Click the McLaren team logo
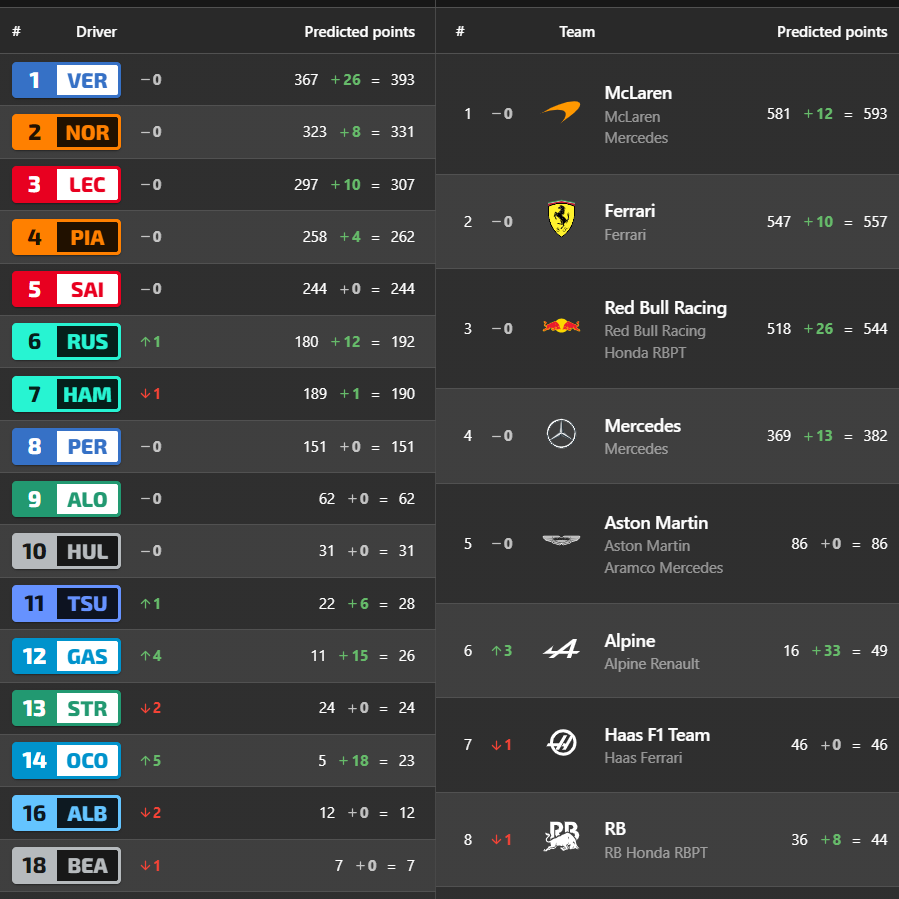Image resolution: width=899 pixels, height=899 pixels. pyautogui.click(x=561, y=112)
